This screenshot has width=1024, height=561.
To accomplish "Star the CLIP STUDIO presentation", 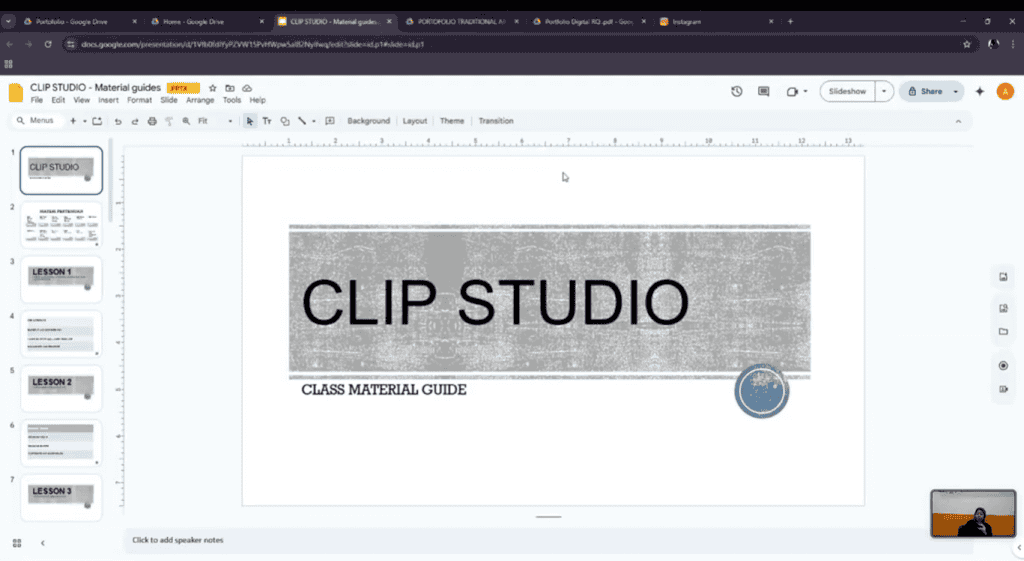I will tap(212, 88).
